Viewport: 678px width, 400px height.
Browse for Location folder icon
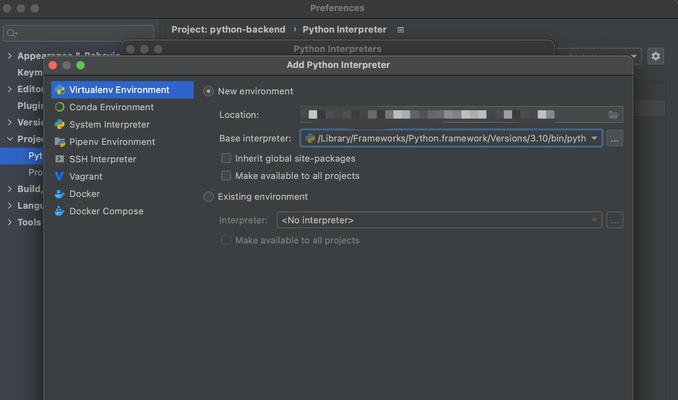click(x=613, y=115)
